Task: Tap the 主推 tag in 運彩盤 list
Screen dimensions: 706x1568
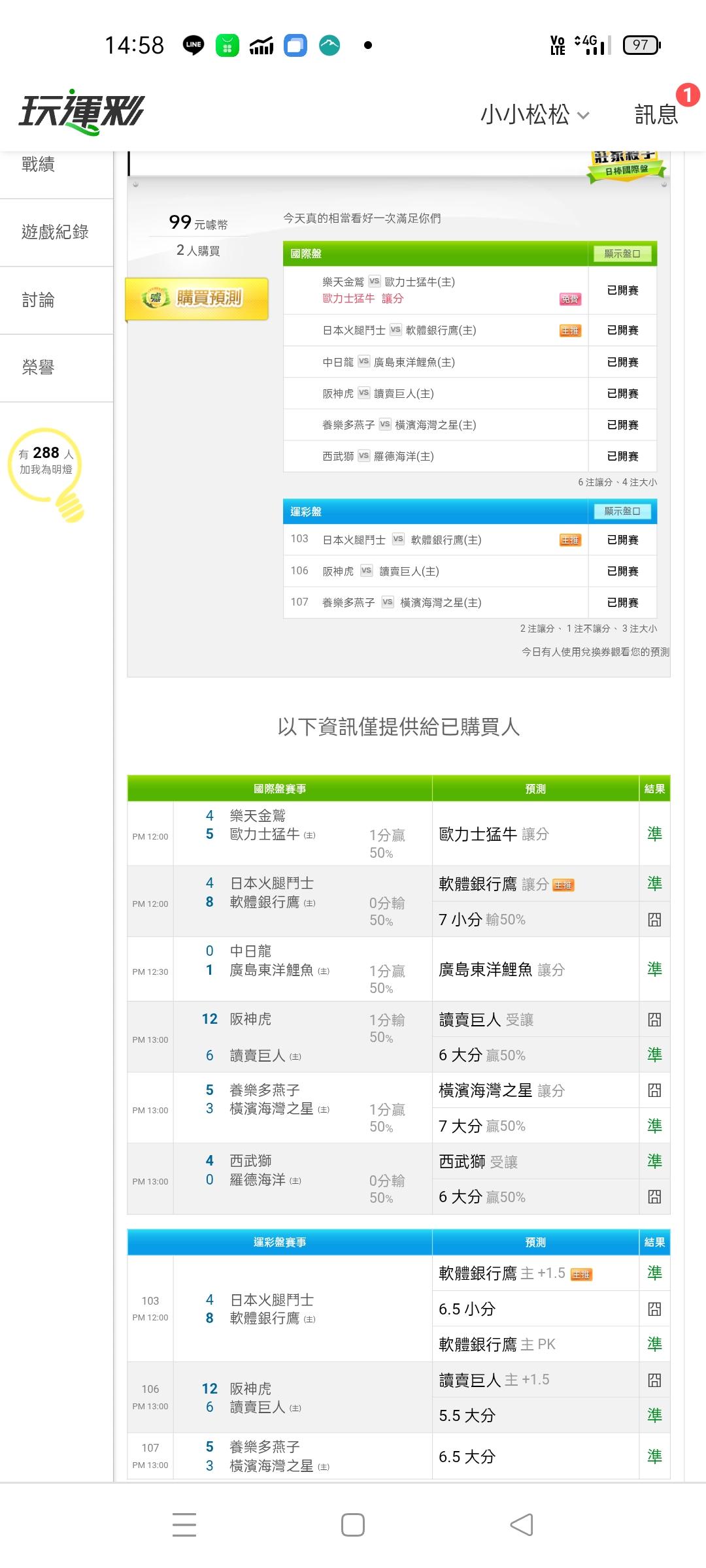Action: tap(569, 540)
